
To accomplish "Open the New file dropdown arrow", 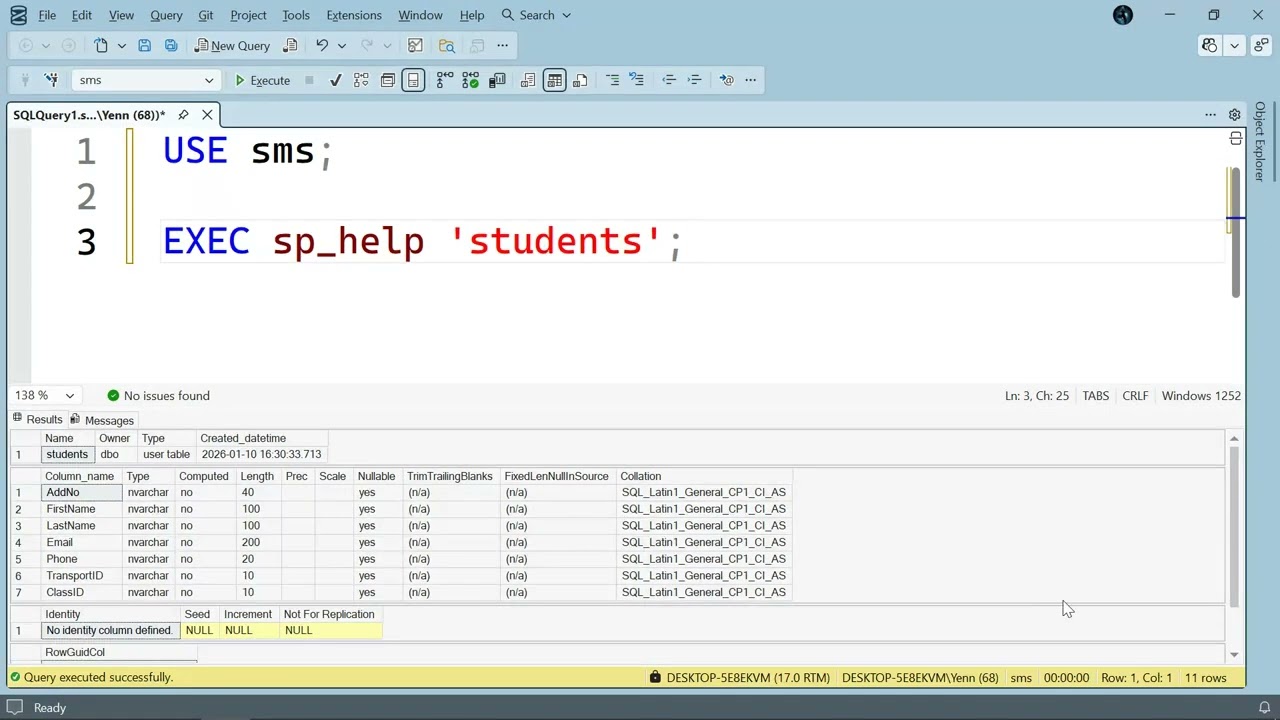I will pos(122,45).
